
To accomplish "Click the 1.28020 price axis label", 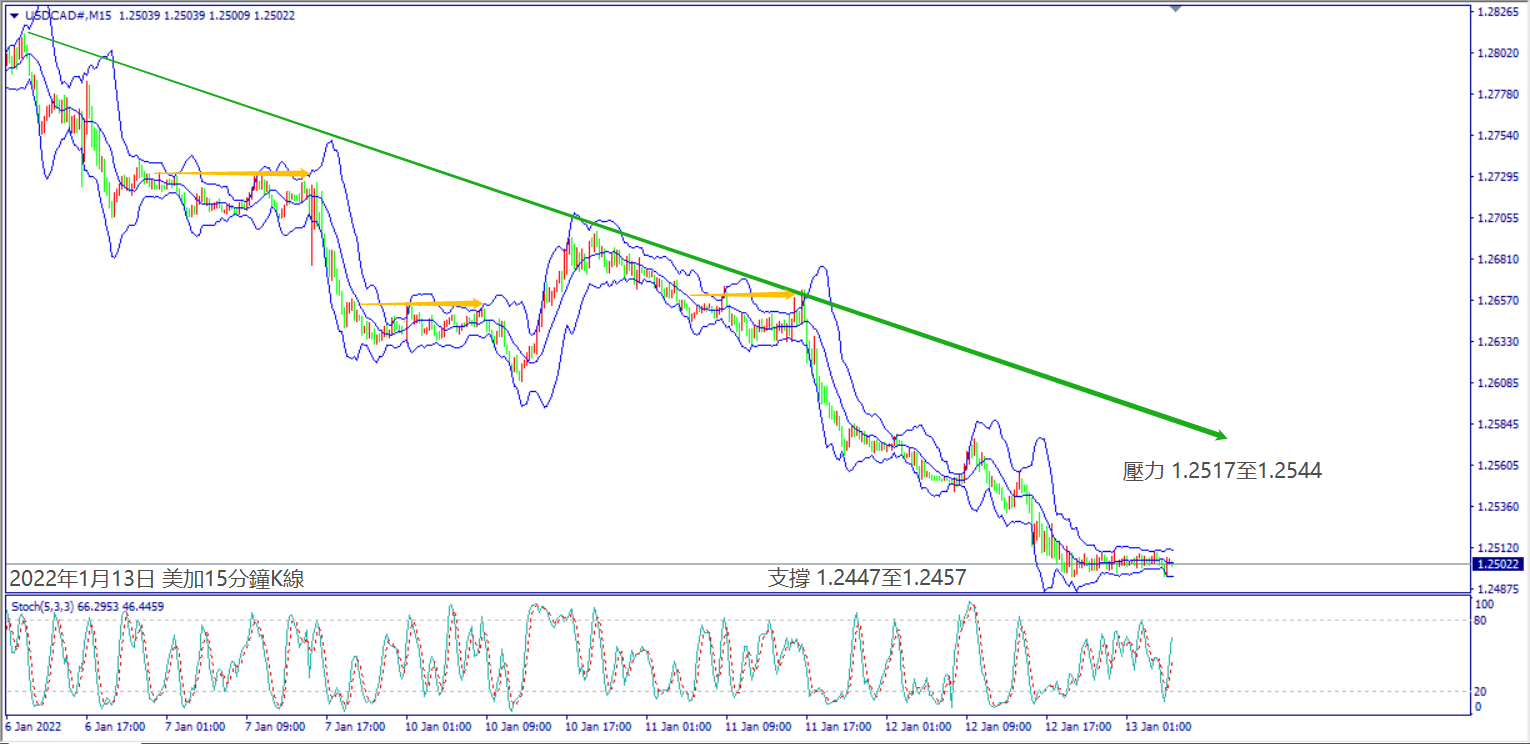I will pyautogui.click(x=1497, y=53).
